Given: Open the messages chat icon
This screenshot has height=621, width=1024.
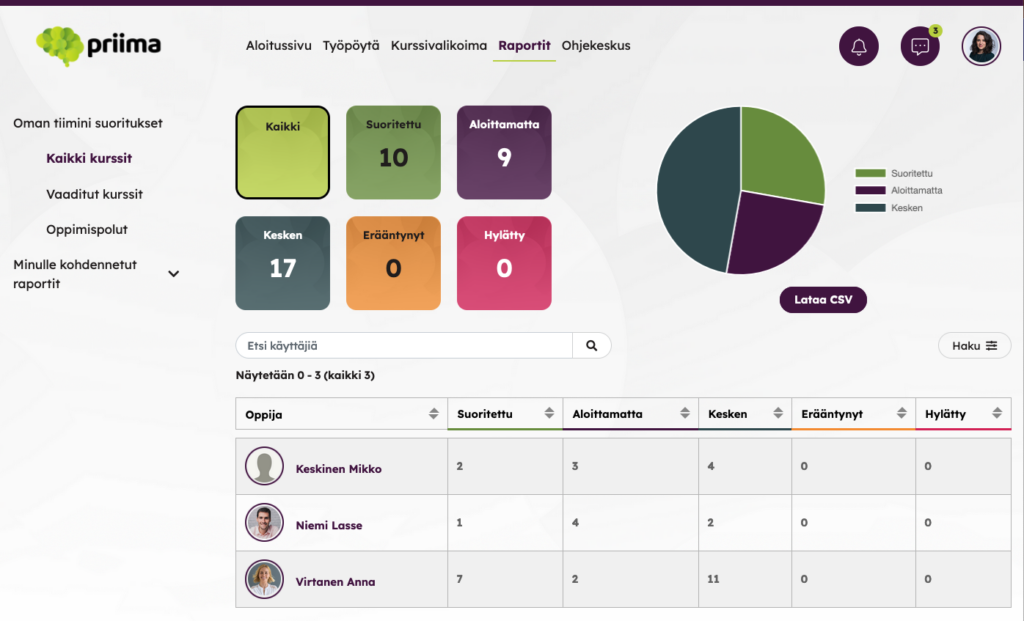Looking at the screenshot, I should (920, 46).
